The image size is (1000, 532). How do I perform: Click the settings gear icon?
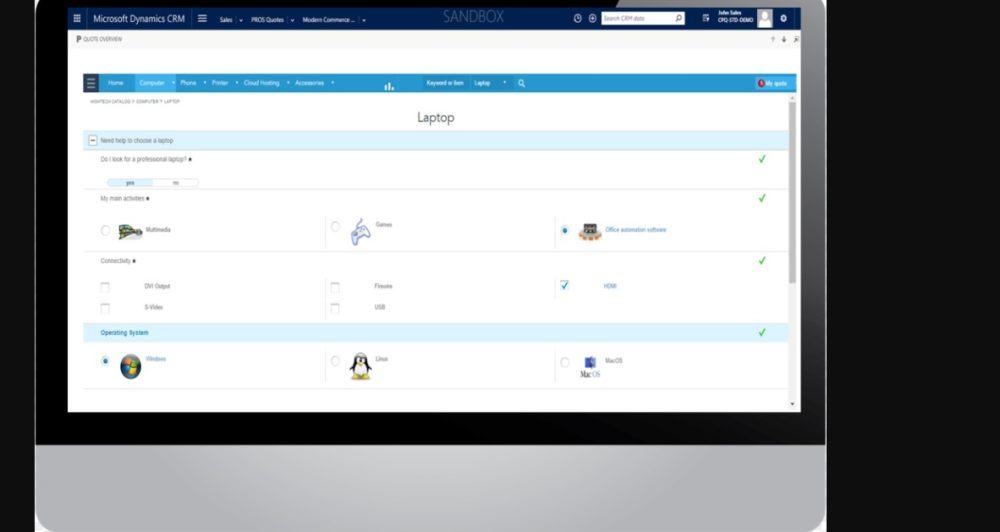(783, 18)
